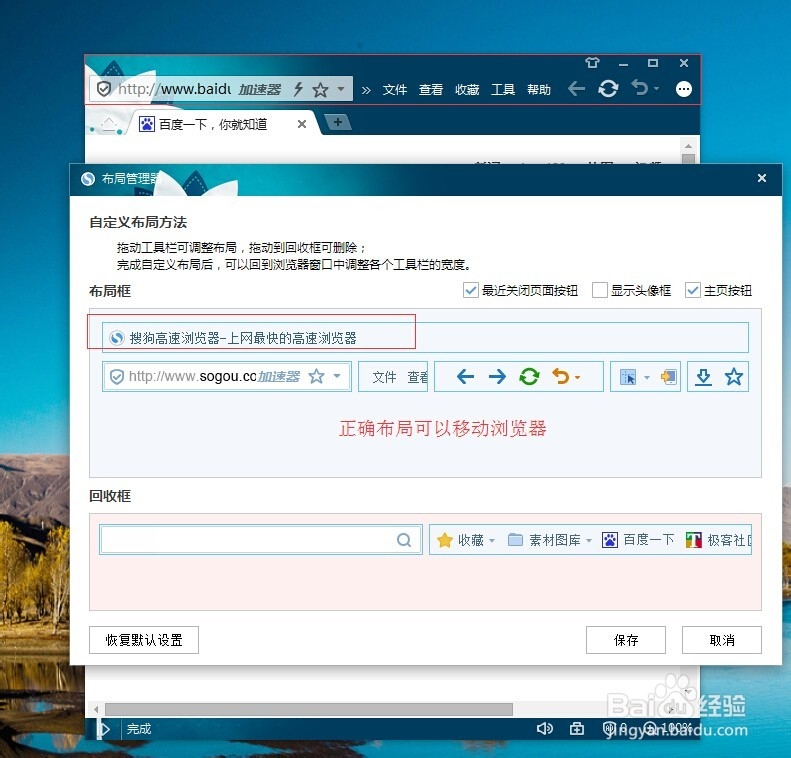Click the speaker mute icon in browser status bar

click(x=545, y=728)
